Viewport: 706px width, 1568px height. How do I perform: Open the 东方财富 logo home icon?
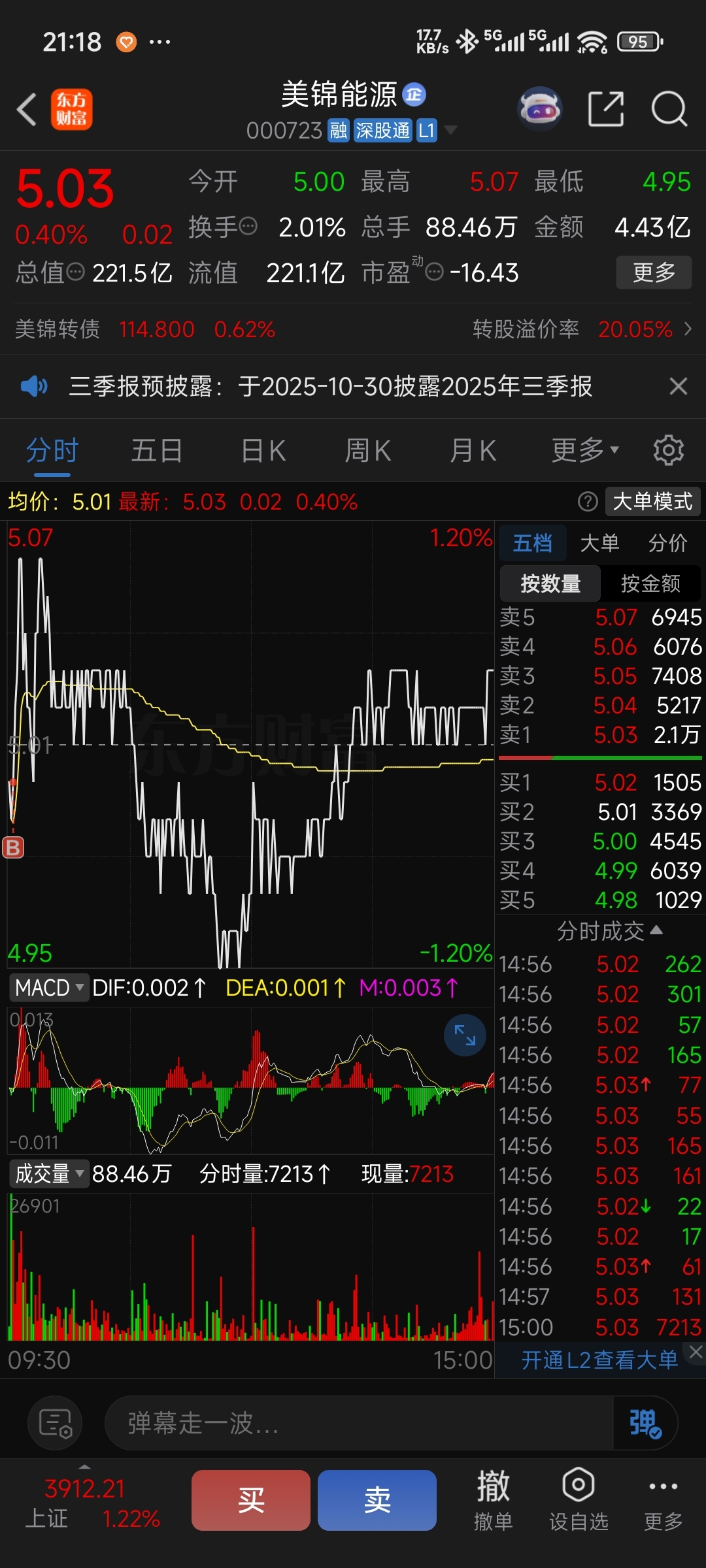(x=72, y=109)
